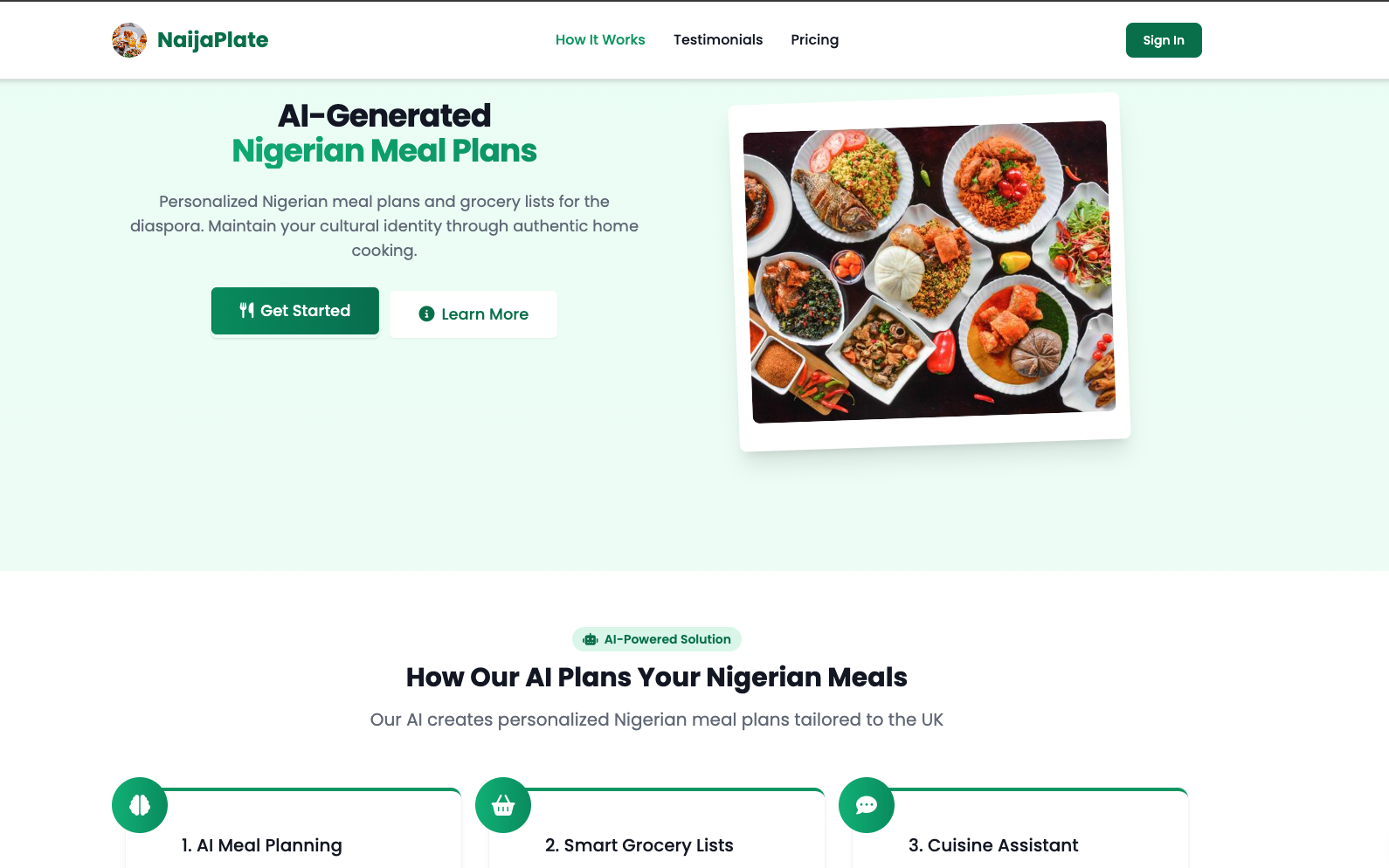Click the Get Started button
The width and height of the screenshot is (1389, 868).
(x=295, y=311)
